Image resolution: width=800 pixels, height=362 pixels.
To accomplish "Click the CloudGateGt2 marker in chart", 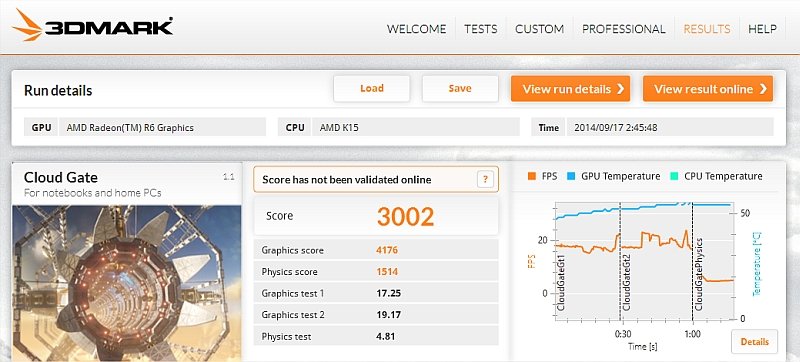I will coord(627,283).
